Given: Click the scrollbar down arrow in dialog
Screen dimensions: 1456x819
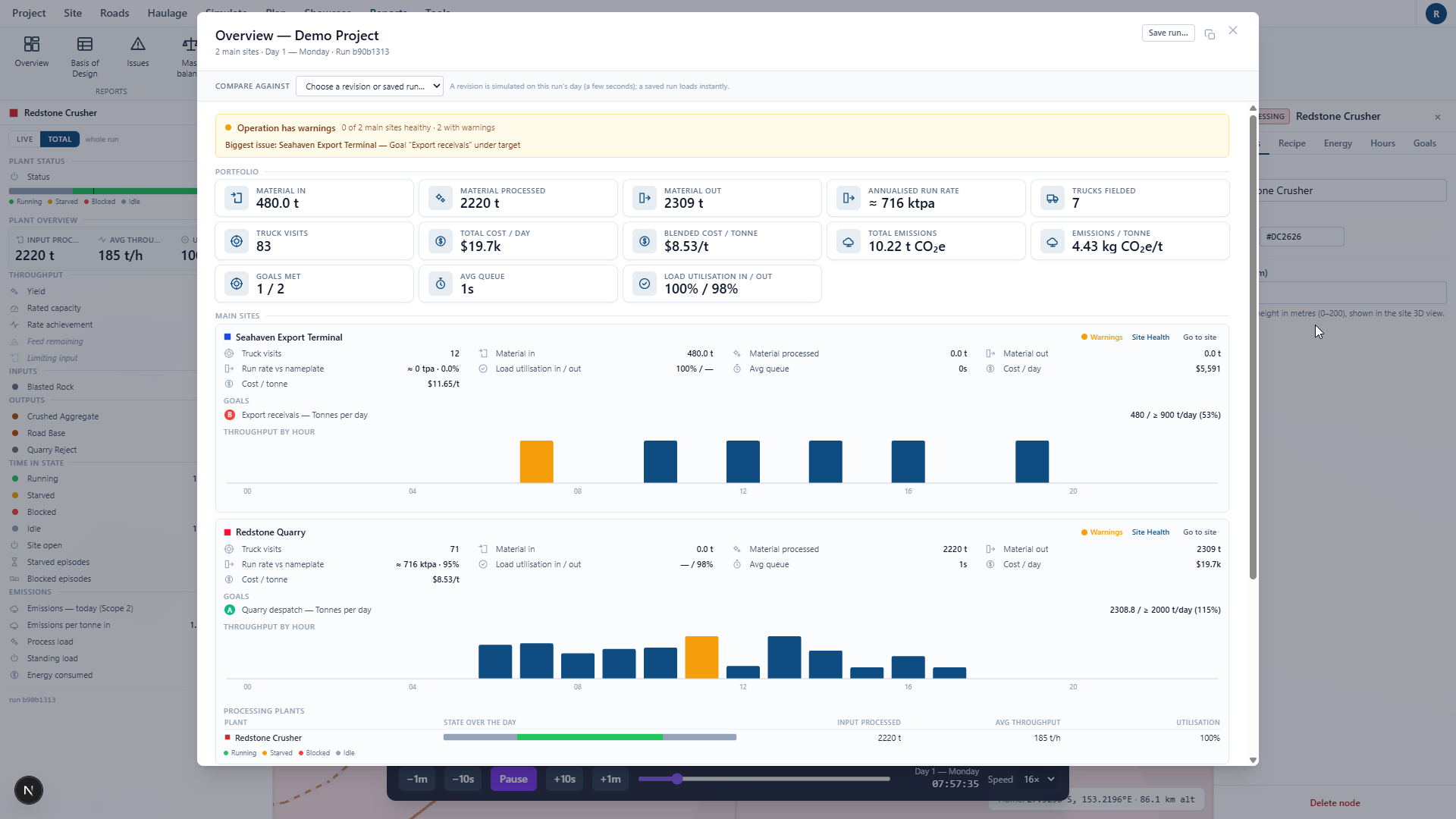Looking at the screenshot, I should pyautogui.click(x=1253, y=760).
